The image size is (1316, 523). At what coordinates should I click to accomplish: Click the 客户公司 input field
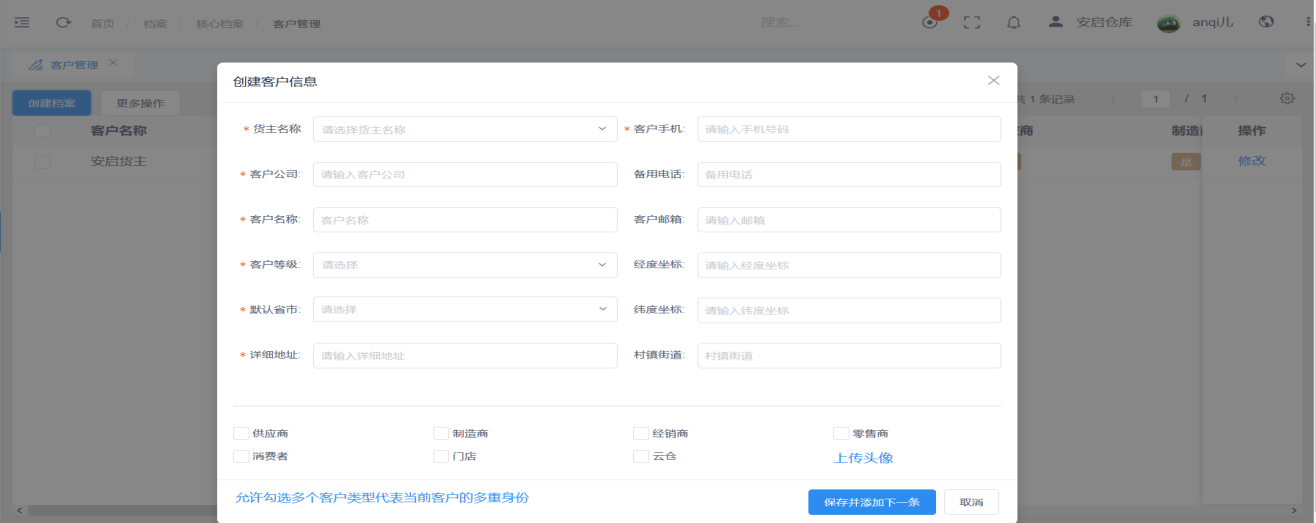[x=465, y=174]
